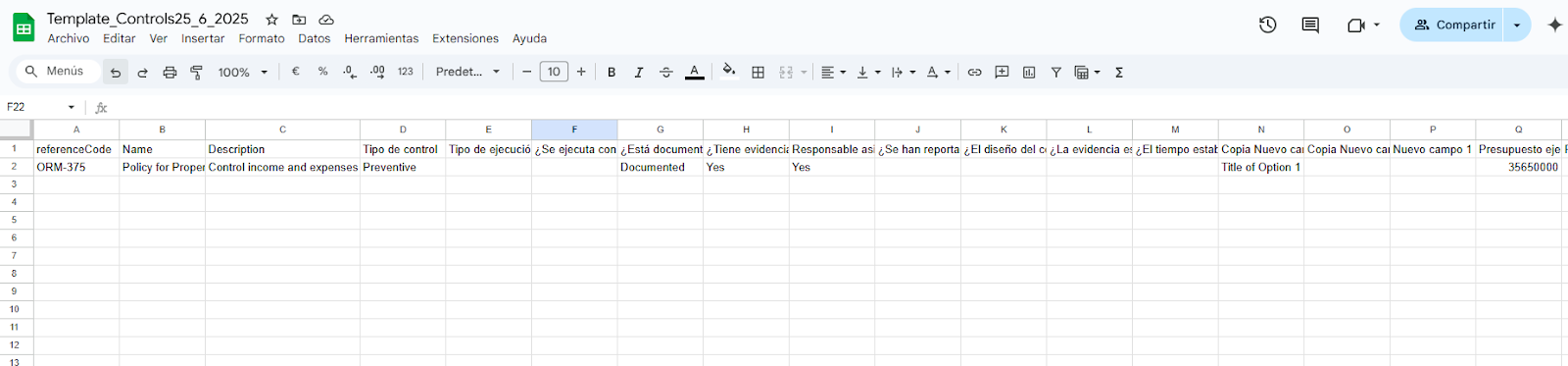Click the Redo arrow icon
1568x366 pixels.
[x=143, y=72]
